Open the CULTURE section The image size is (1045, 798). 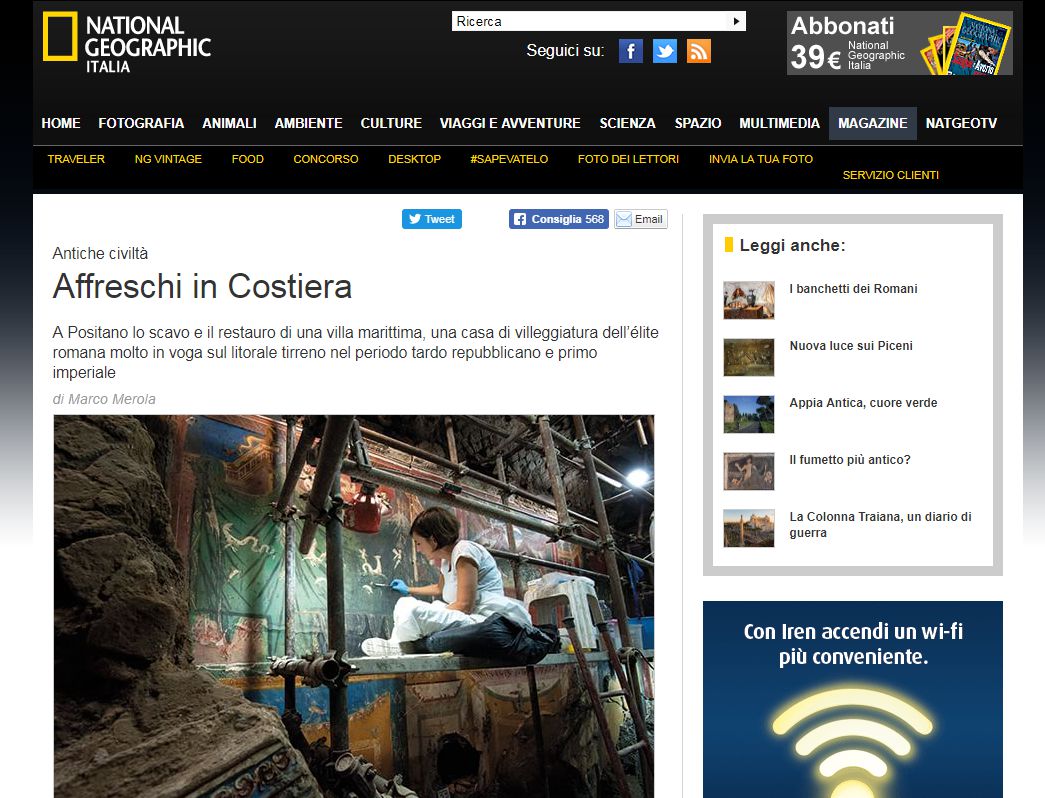[391, 123]
